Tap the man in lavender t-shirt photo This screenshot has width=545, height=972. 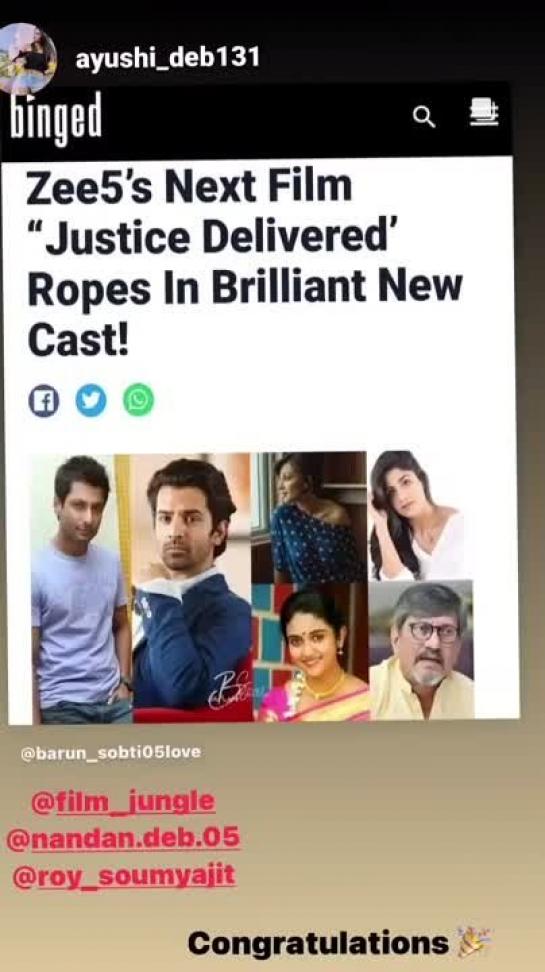[x=81, y=589]
